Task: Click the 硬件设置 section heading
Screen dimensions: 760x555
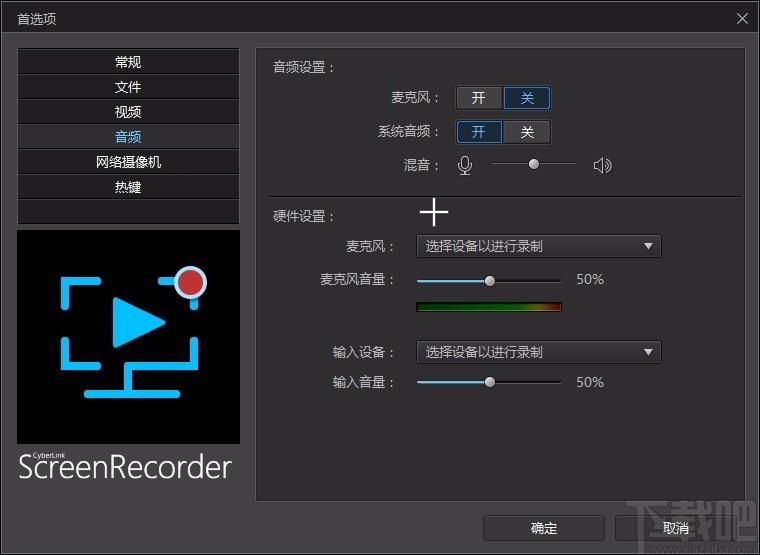Action: (x=303, y=216)
